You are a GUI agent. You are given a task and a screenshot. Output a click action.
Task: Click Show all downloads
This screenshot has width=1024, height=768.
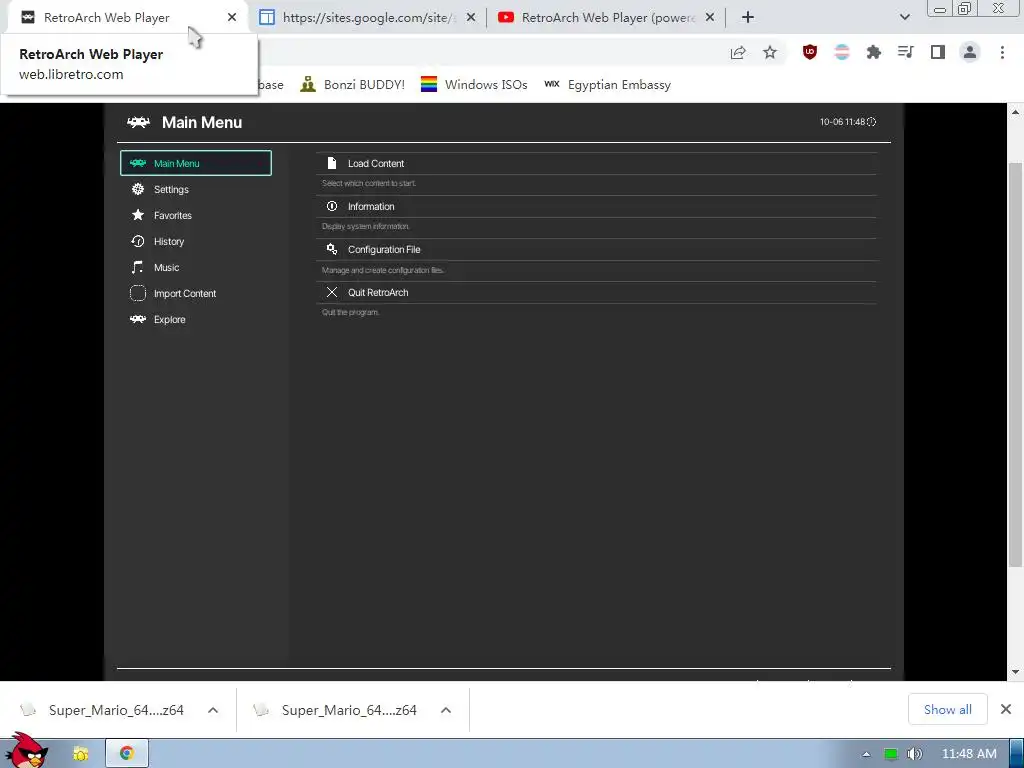coord(948,709)
